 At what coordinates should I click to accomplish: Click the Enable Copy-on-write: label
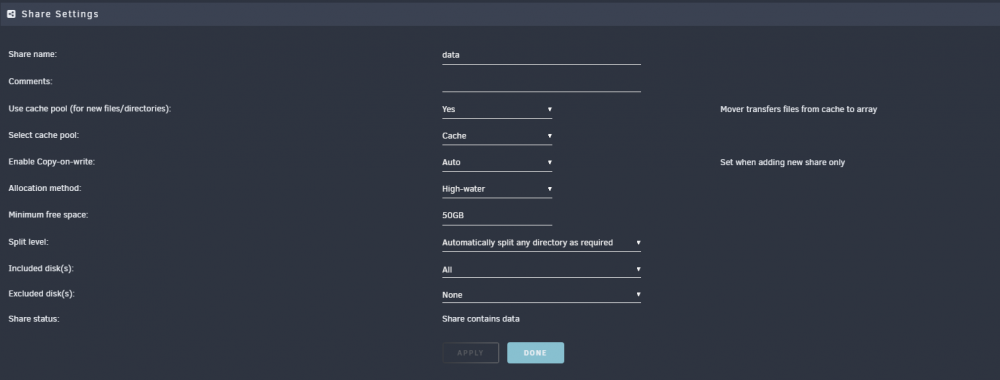click(x=52, y=162)
